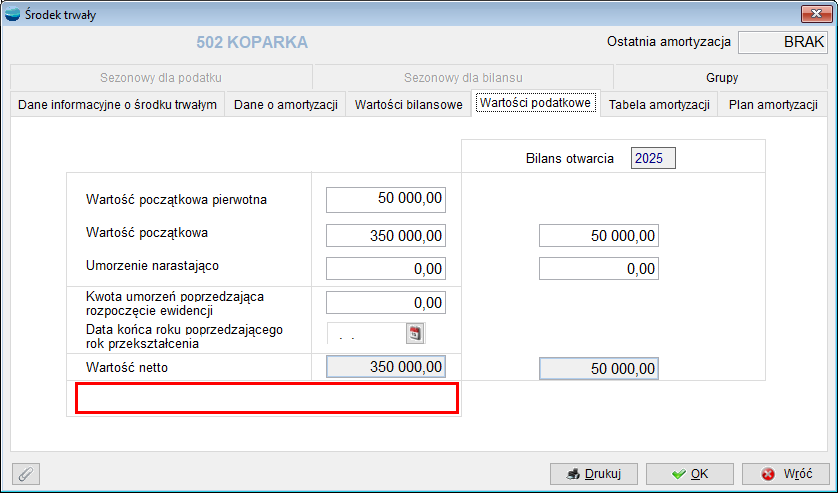Open the Dane o amortyzacji tab
Viewport: 838px width, 493px height.
pos(286,104)
